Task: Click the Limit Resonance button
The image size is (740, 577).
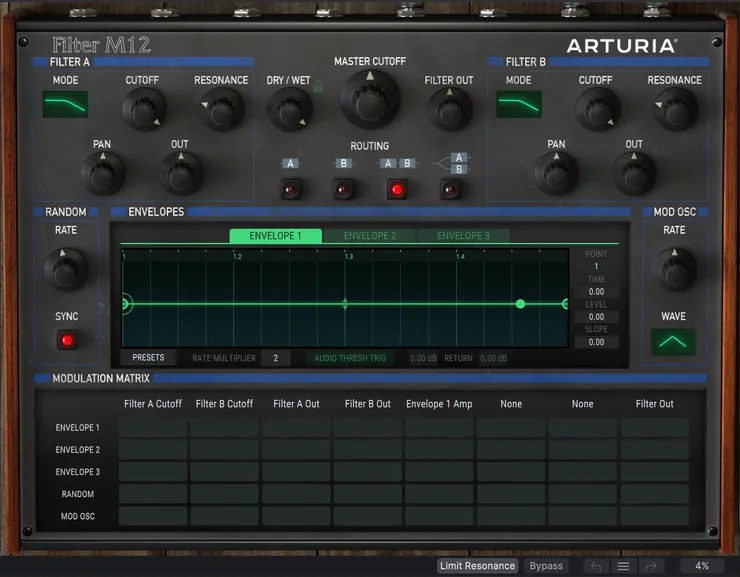Action: pyautogui.click(x=478, y=566)
